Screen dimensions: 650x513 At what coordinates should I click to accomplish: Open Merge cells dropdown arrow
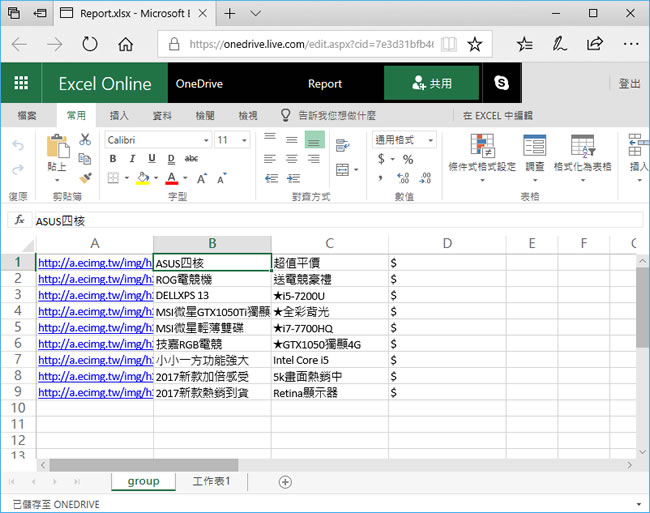pyautogui.click(x=356, y=169)
